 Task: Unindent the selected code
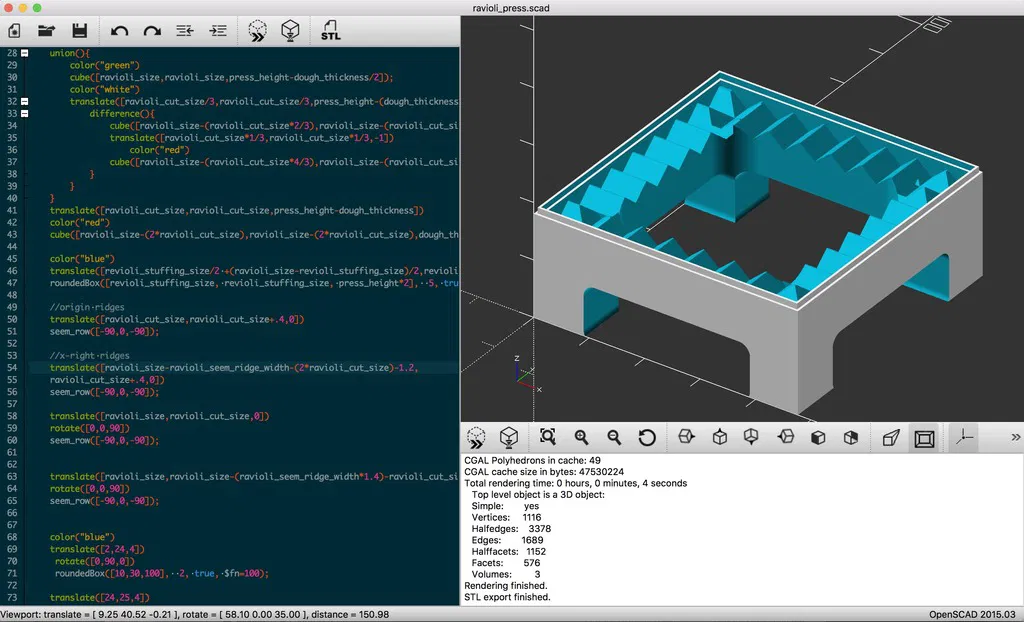click(185, 31)
